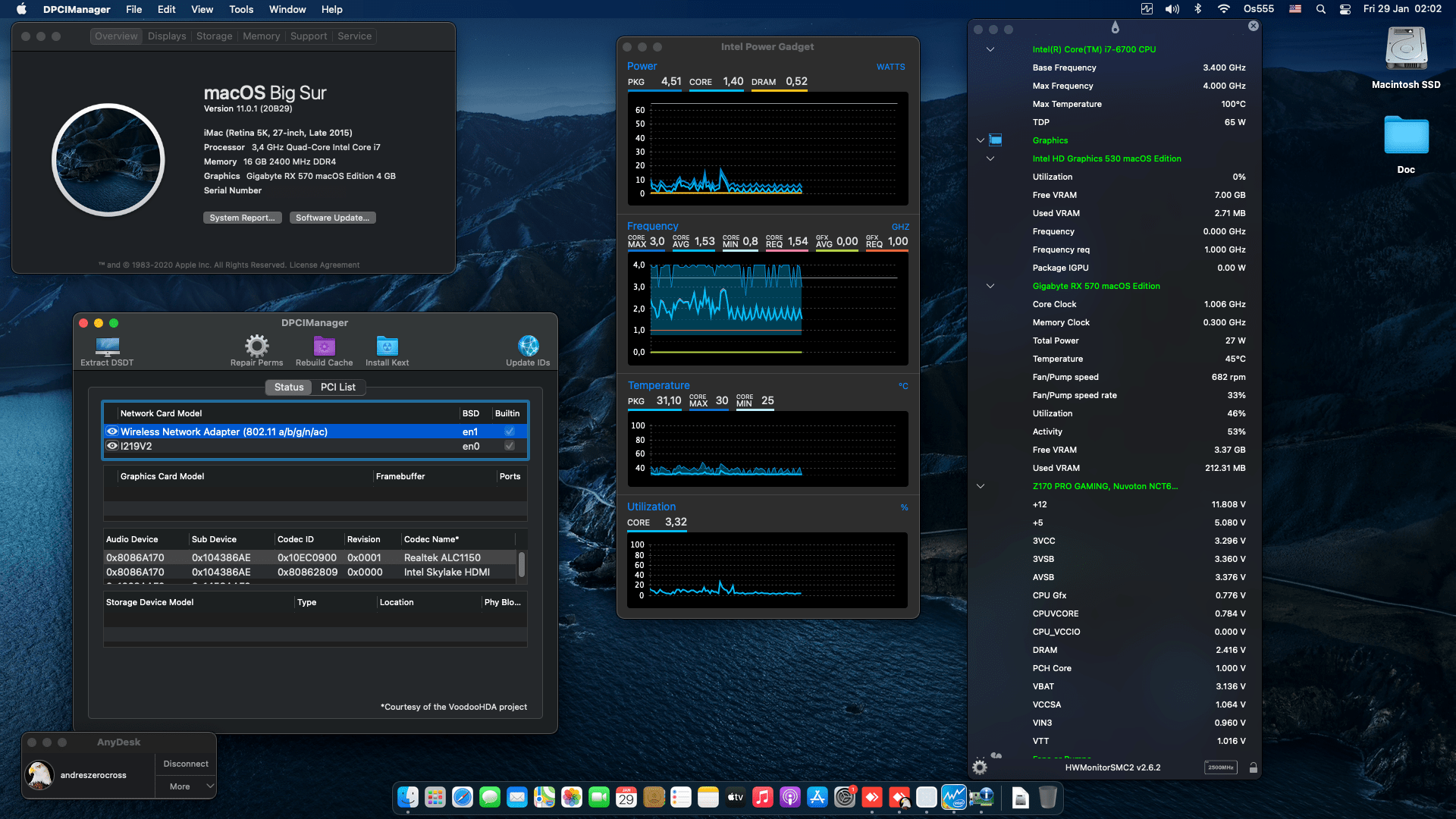The height and width of the screenshot is (819, 1456).
Task: Switch to Storage tab in About This Mac
Action: click(x=215, y=36)
